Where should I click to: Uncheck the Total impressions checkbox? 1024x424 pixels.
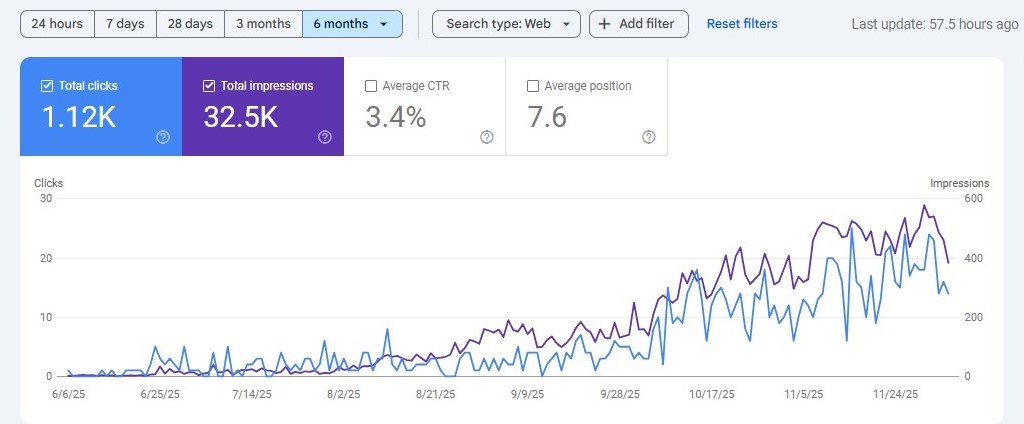tap(209, 86)
